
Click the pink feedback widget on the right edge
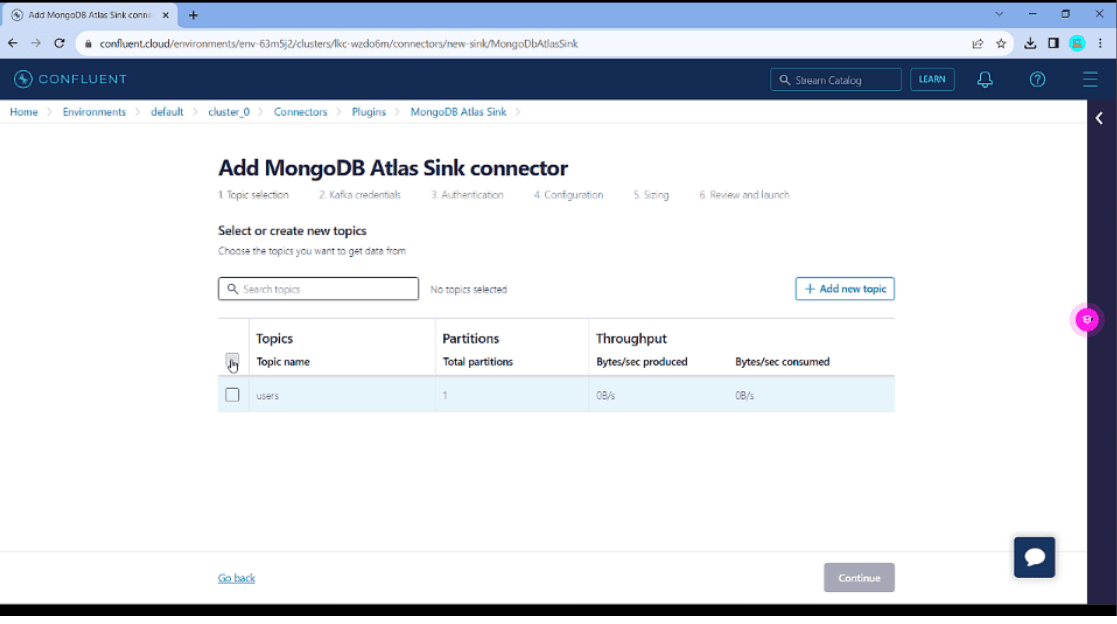pos(1086,319)
